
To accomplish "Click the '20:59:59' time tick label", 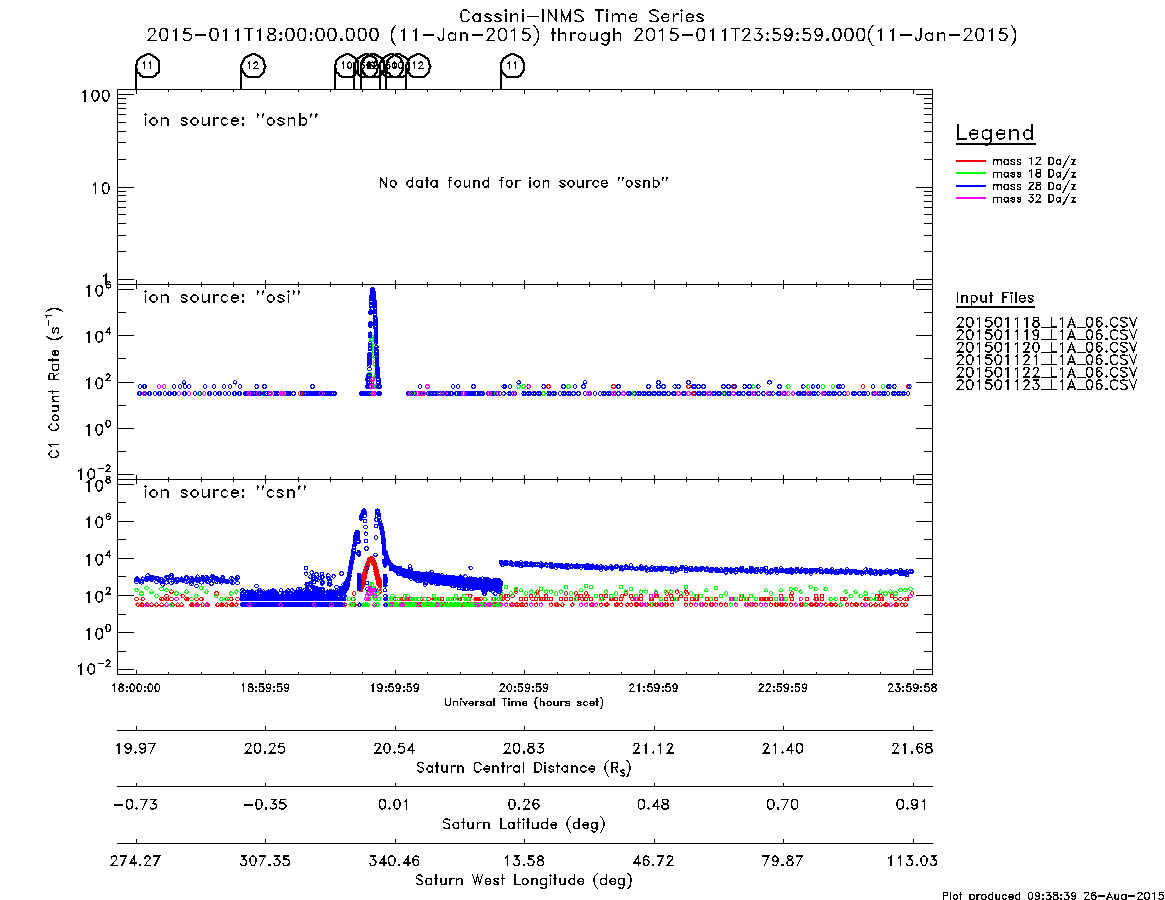I will click(524, 688).
